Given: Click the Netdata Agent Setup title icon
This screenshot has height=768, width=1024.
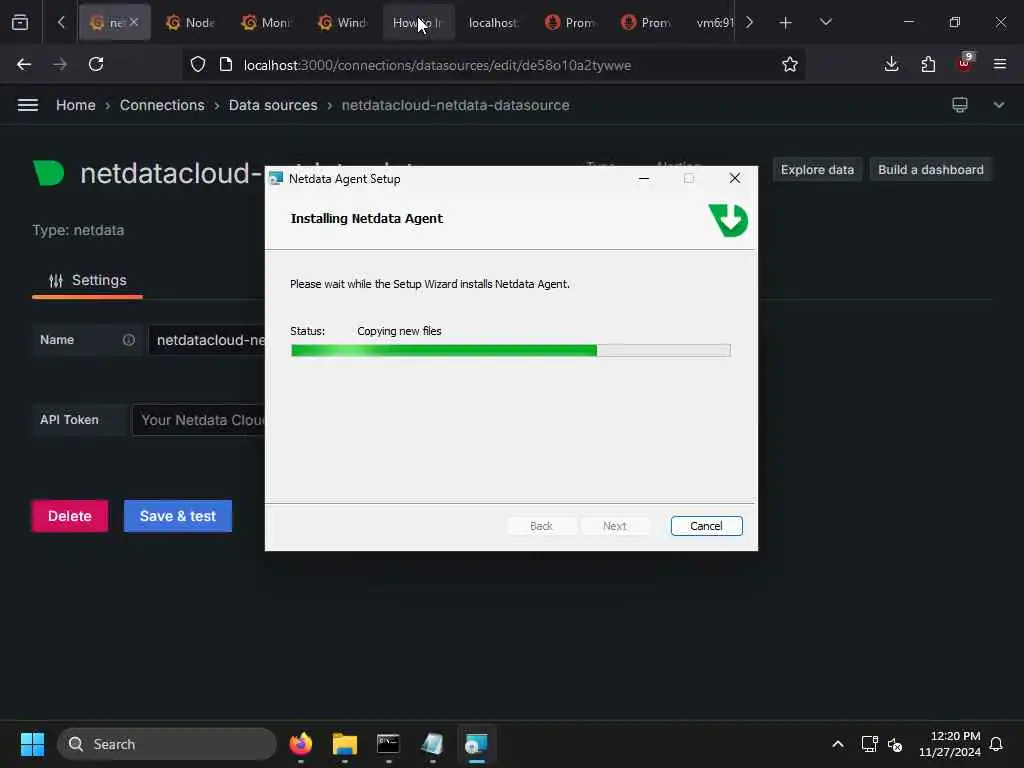Looking at the screenshot, I should 276,179.
